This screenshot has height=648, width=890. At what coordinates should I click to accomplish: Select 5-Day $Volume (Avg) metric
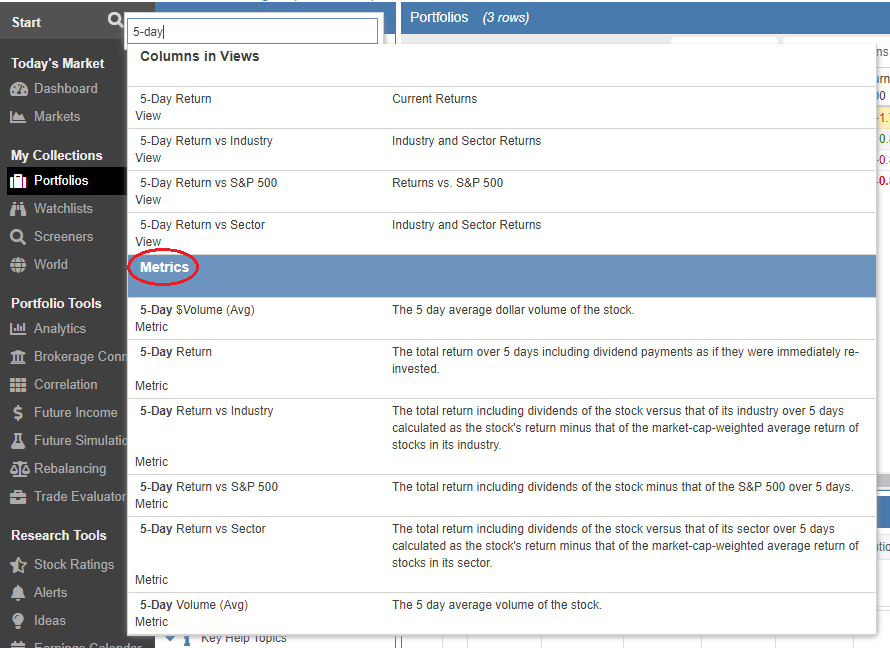click(197, 310)
